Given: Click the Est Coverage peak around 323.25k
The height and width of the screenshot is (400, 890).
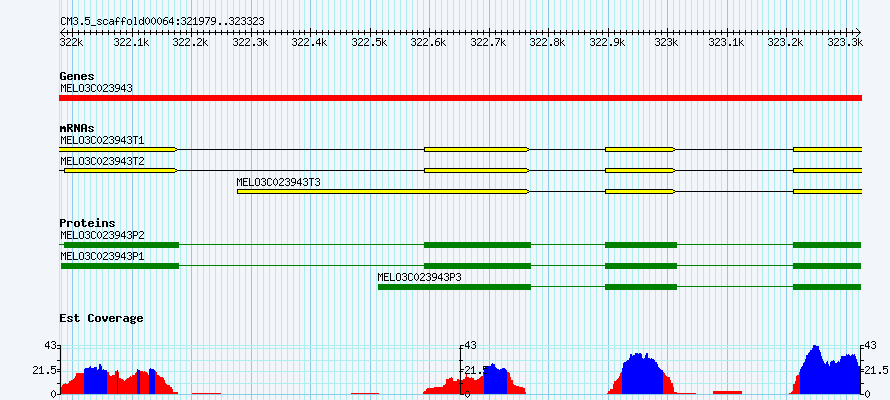Looking at the screenshot, I should point(826,370).
